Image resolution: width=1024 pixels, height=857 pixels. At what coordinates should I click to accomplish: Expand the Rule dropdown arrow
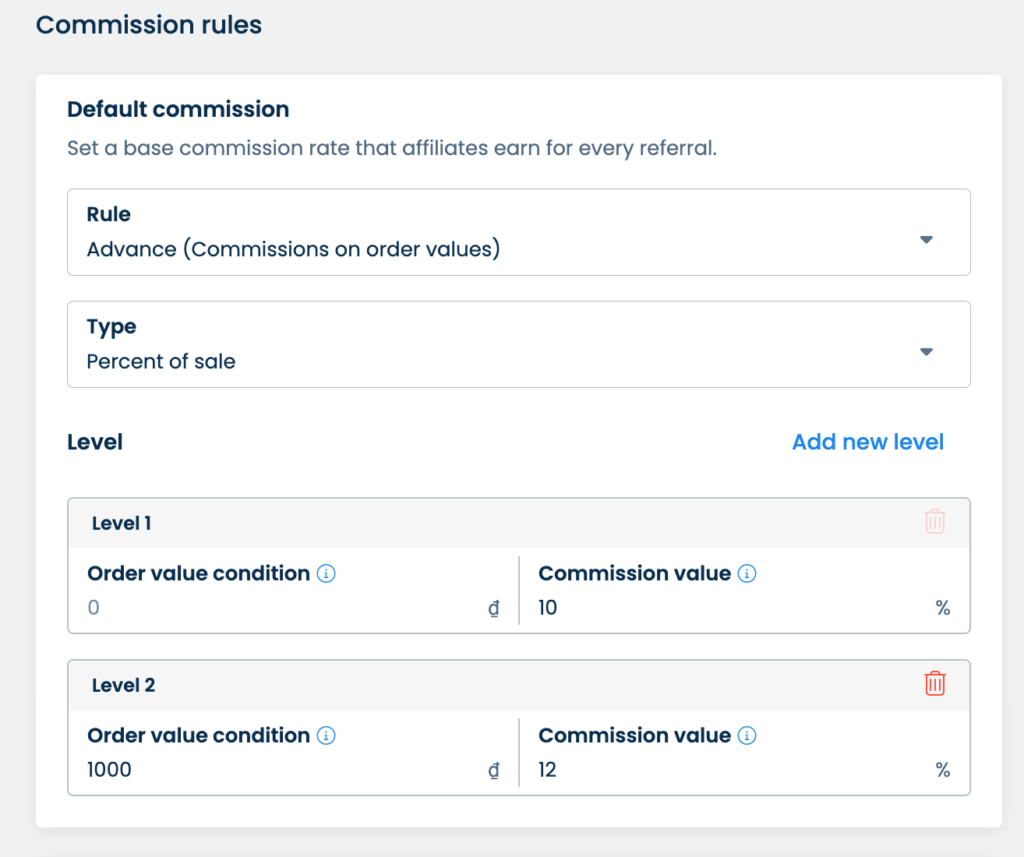coord(926,240)
